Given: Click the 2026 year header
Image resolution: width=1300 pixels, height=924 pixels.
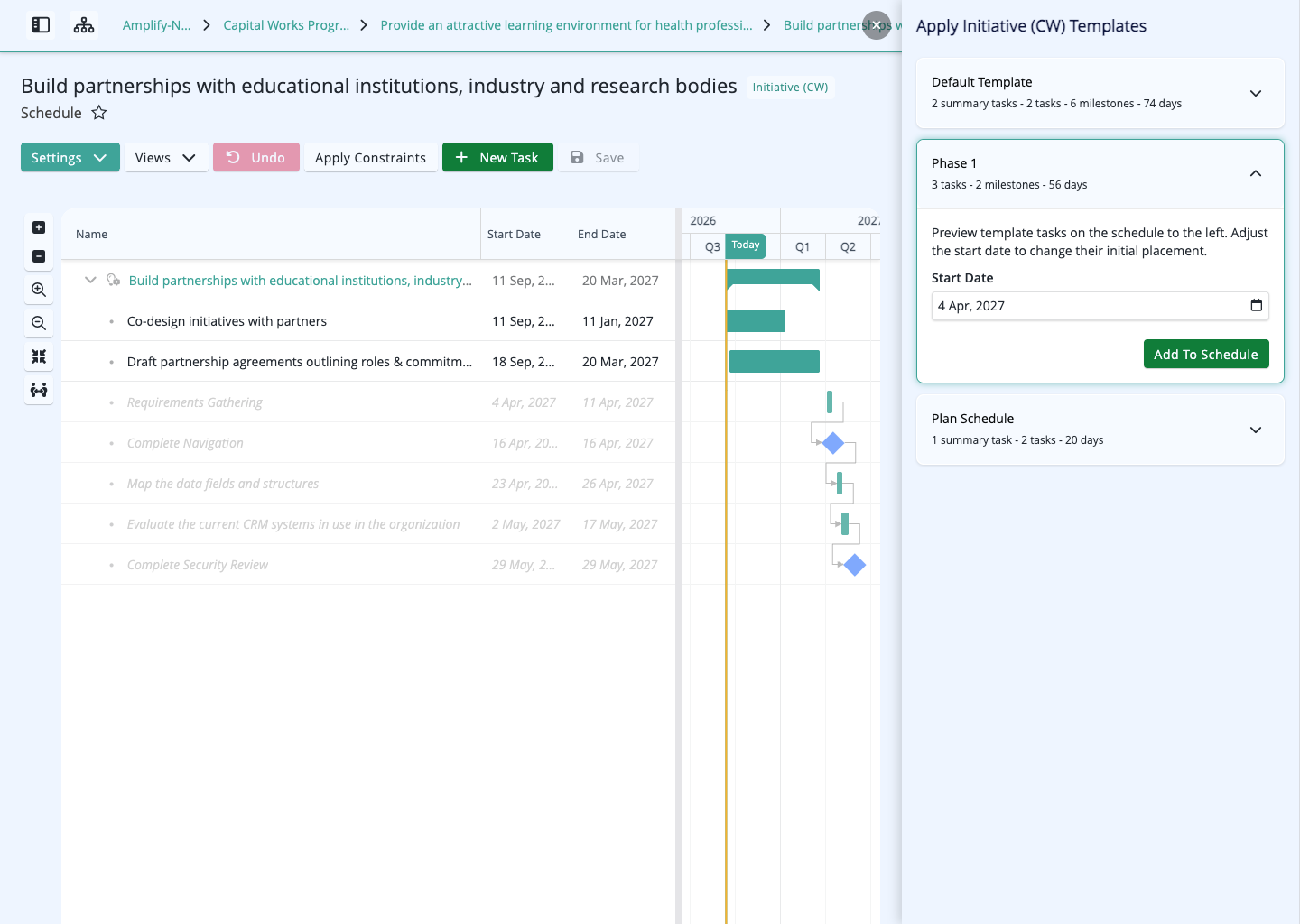Looking at the screenshot, I should (703, 220).
